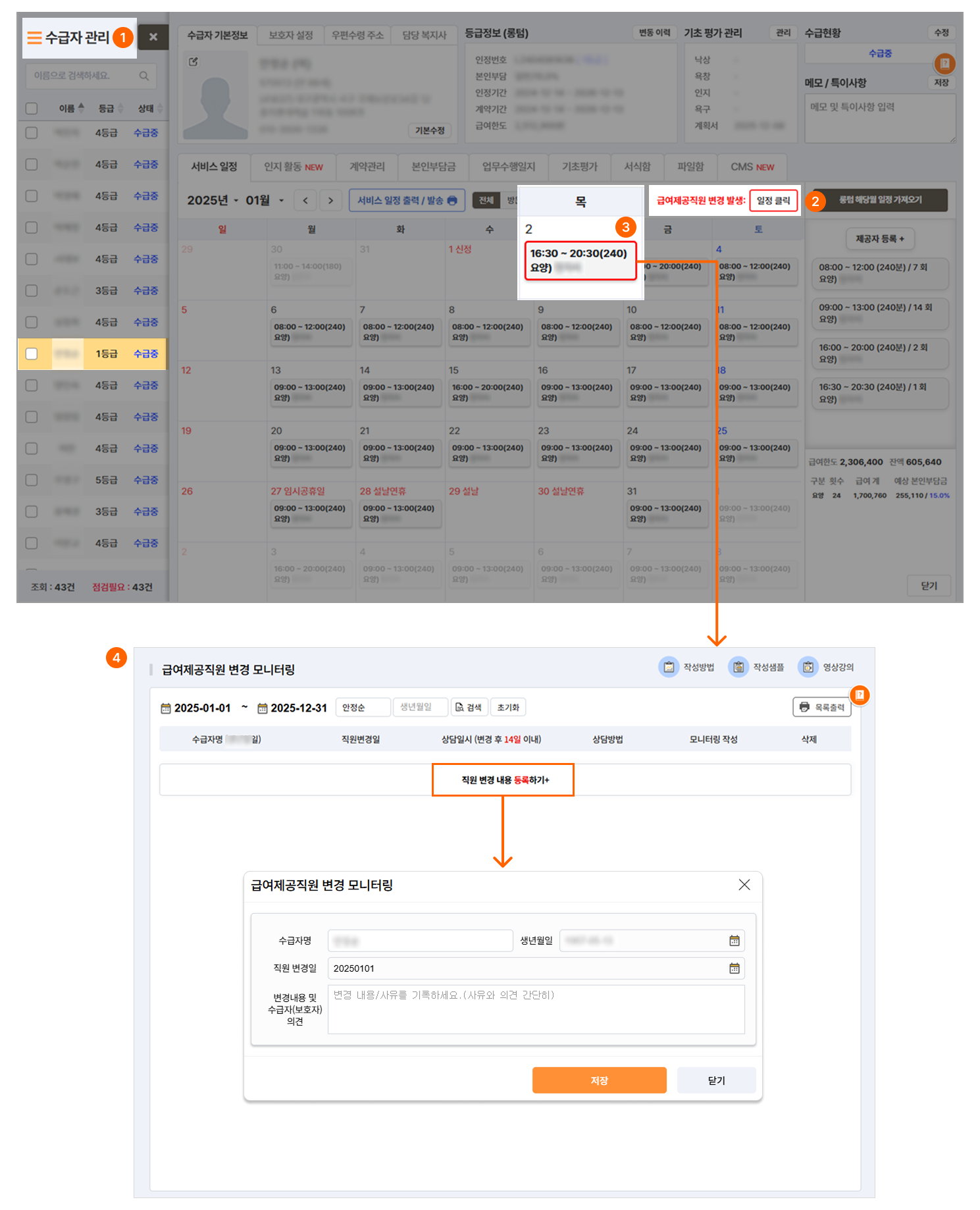980x1210 pixels.
Task: Click the edit icon above profile photo
Action: pyautogui.click(x=193, y=62)
